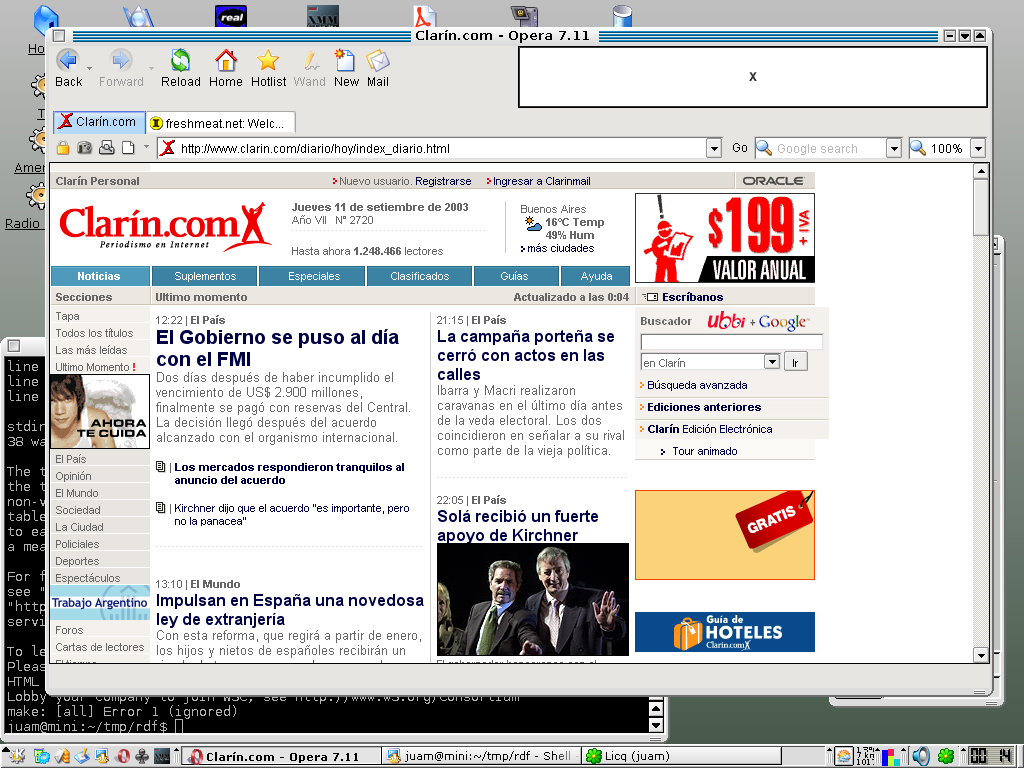Click the print icon beside the address bar
This screenshot has height=768, width=1024.
click(x=106, y=147)
